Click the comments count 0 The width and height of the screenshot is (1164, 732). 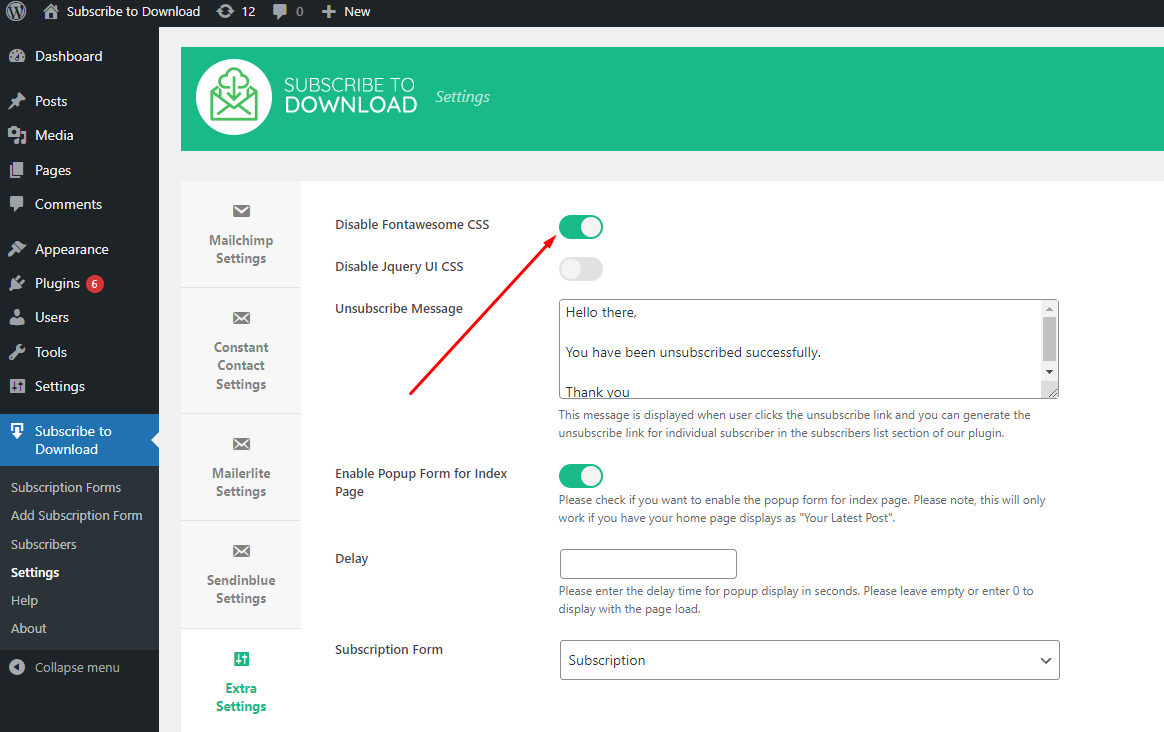coord(299,12)
